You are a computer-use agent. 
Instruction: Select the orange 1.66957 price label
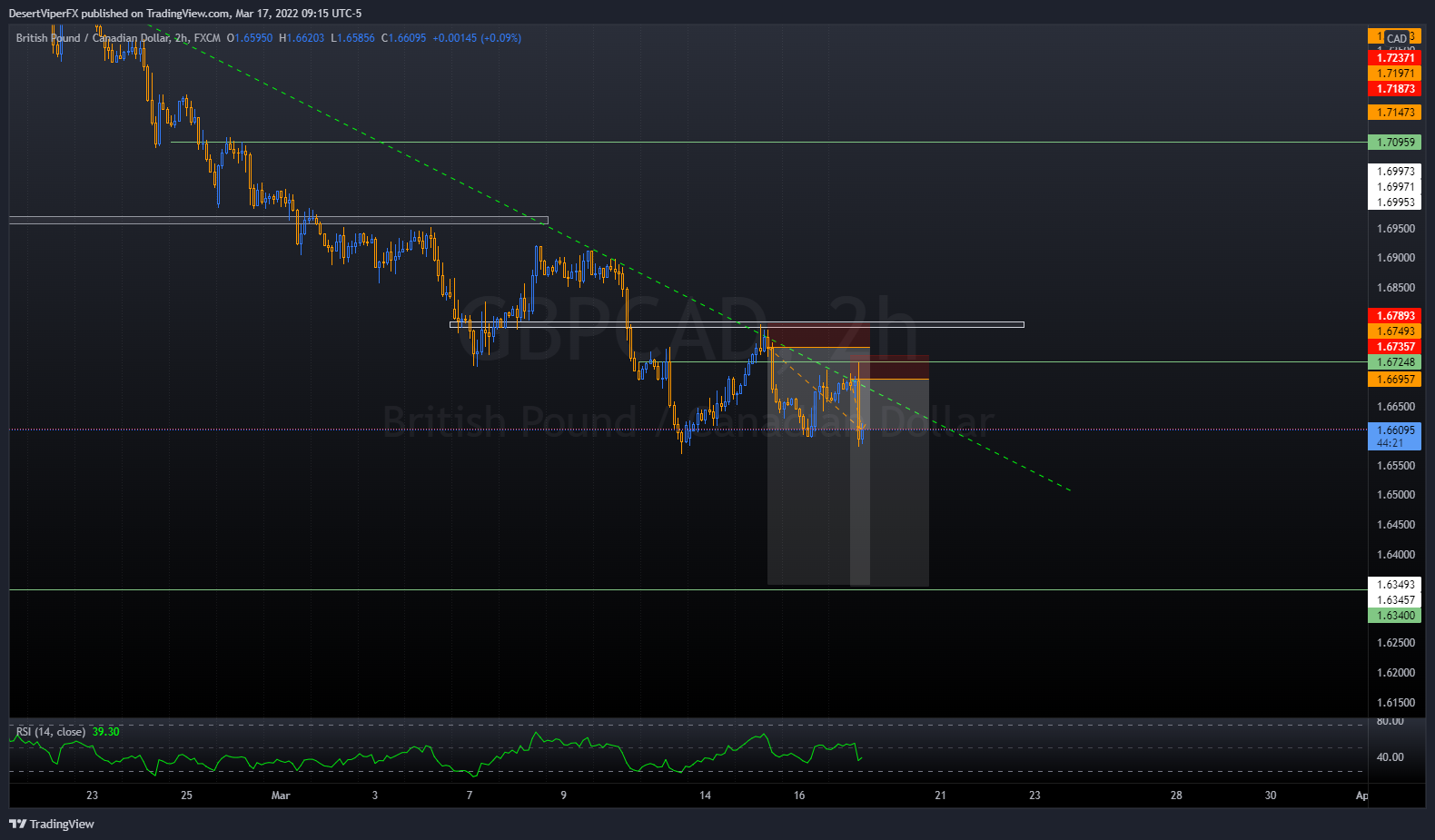[1394, 380]
